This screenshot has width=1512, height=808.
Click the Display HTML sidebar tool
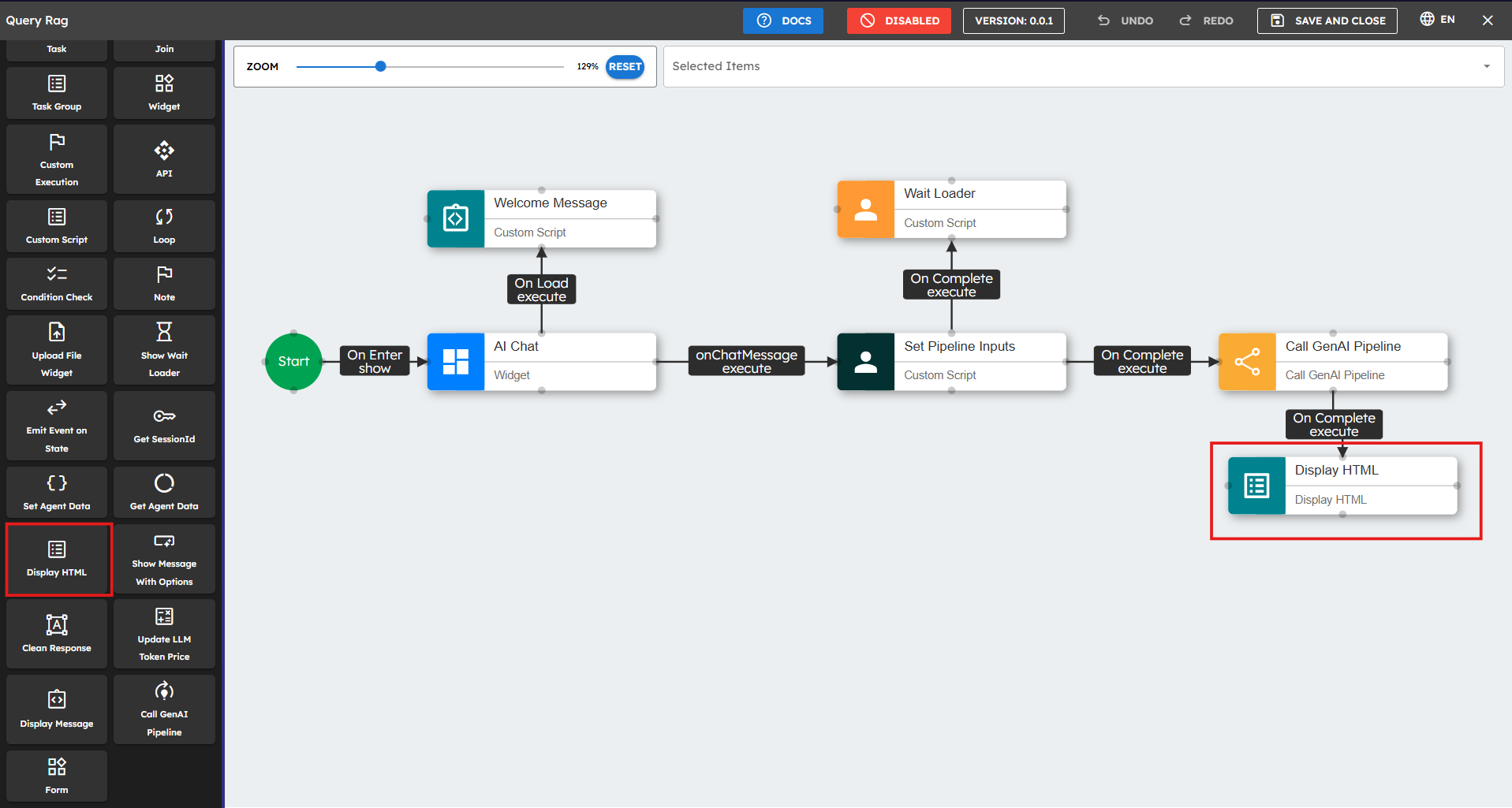tap(57, 559)
